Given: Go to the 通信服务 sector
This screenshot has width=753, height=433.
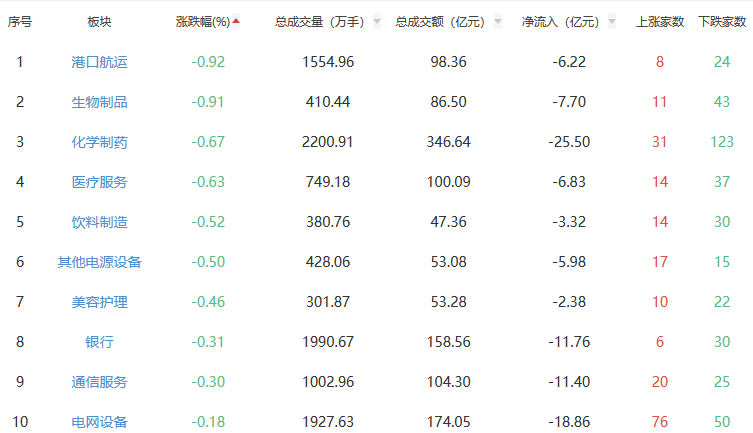Looking at the screenshot, I should 100,382.
